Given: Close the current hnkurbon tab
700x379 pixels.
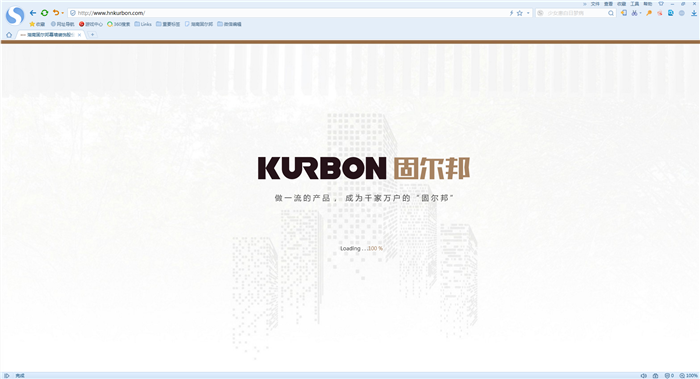Looking at the screenshot, I should coord(79,35).
